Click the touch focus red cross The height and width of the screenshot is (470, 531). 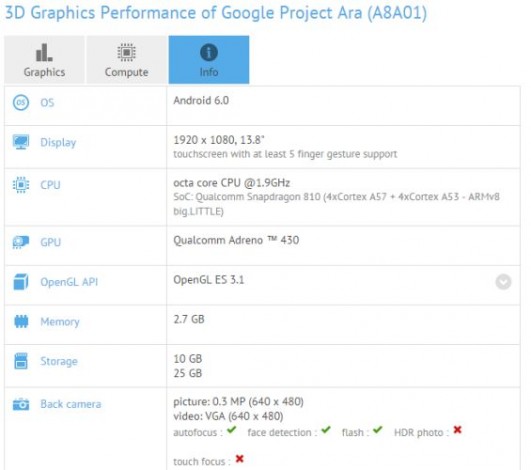click(239, 458)
